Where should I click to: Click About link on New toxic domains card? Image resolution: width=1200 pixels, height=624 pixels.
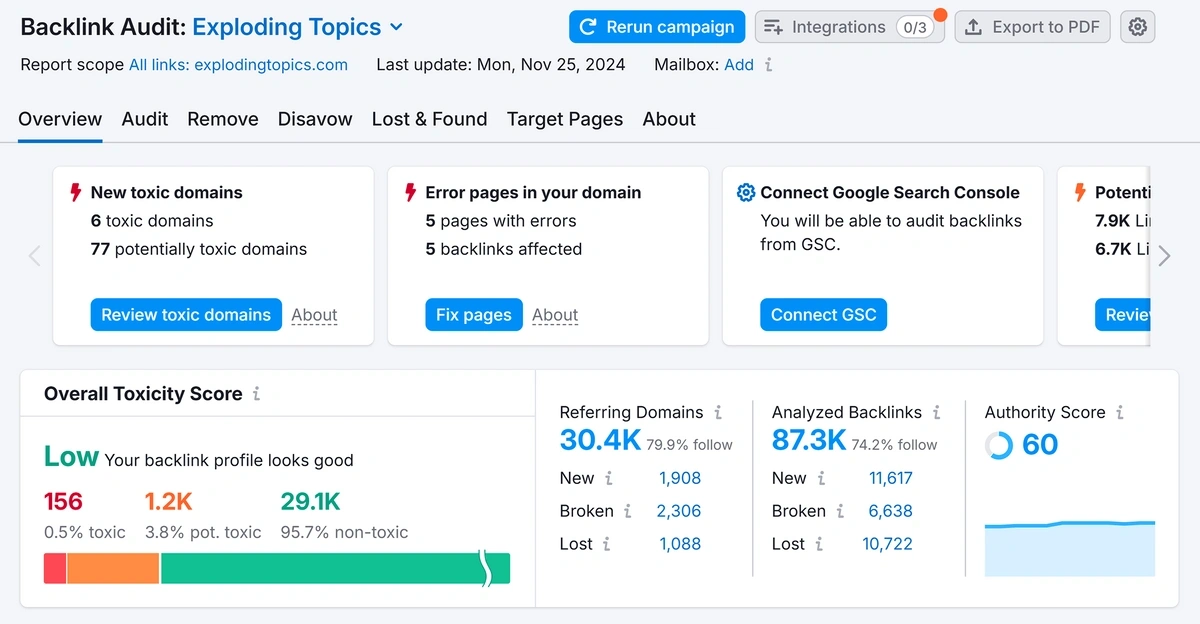click(x=314, y=315)
